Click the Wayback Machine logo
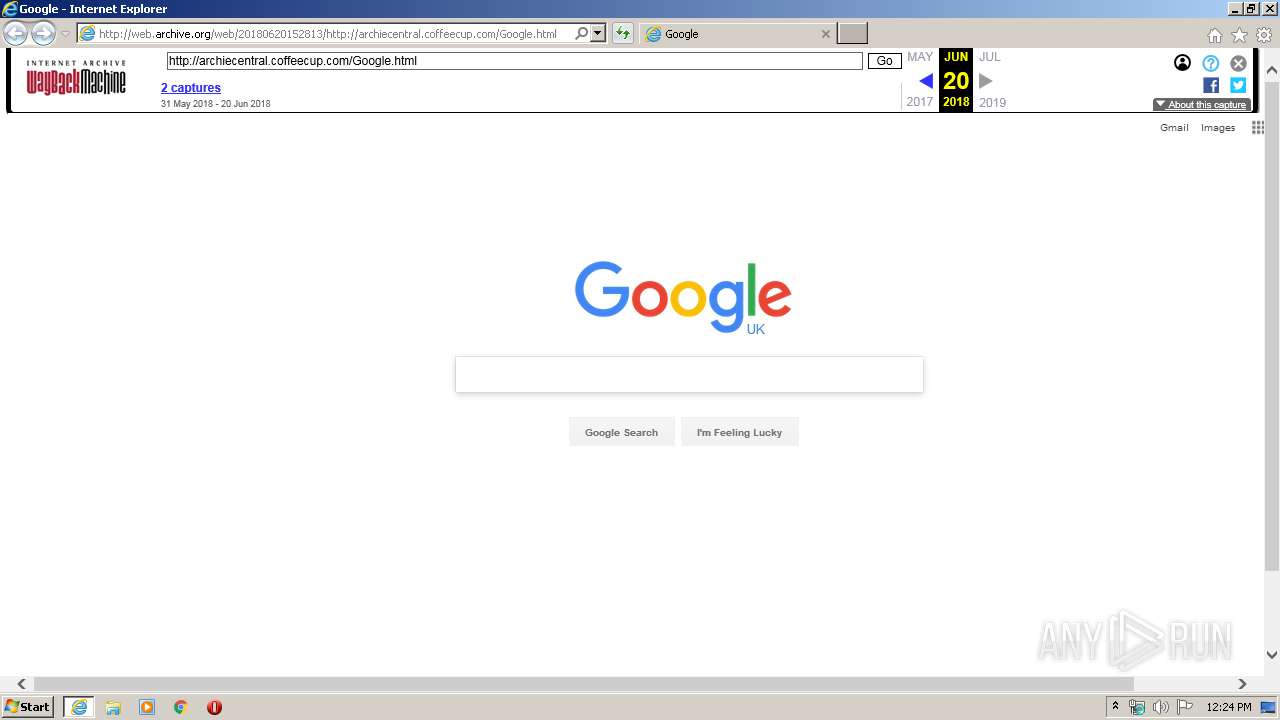The image size is (1280, 720). point(76,77)
